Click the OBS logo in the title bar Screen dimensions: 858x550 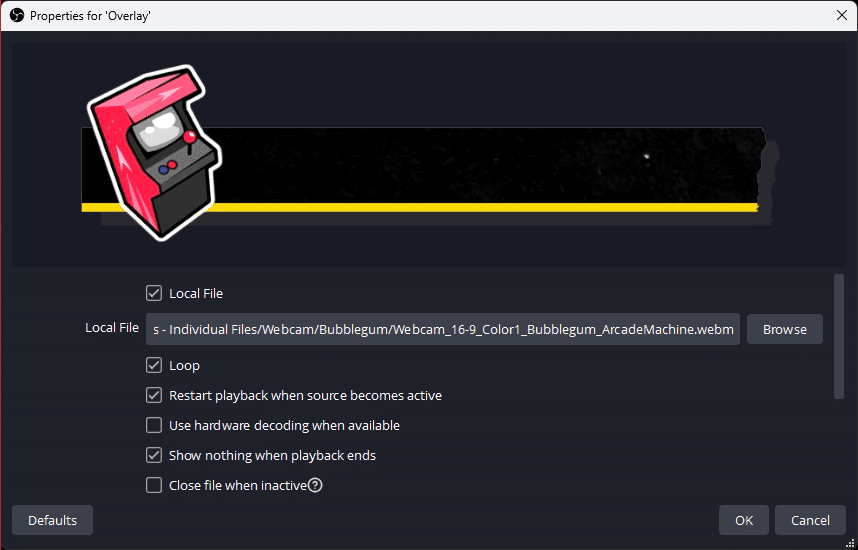(16, 16)
